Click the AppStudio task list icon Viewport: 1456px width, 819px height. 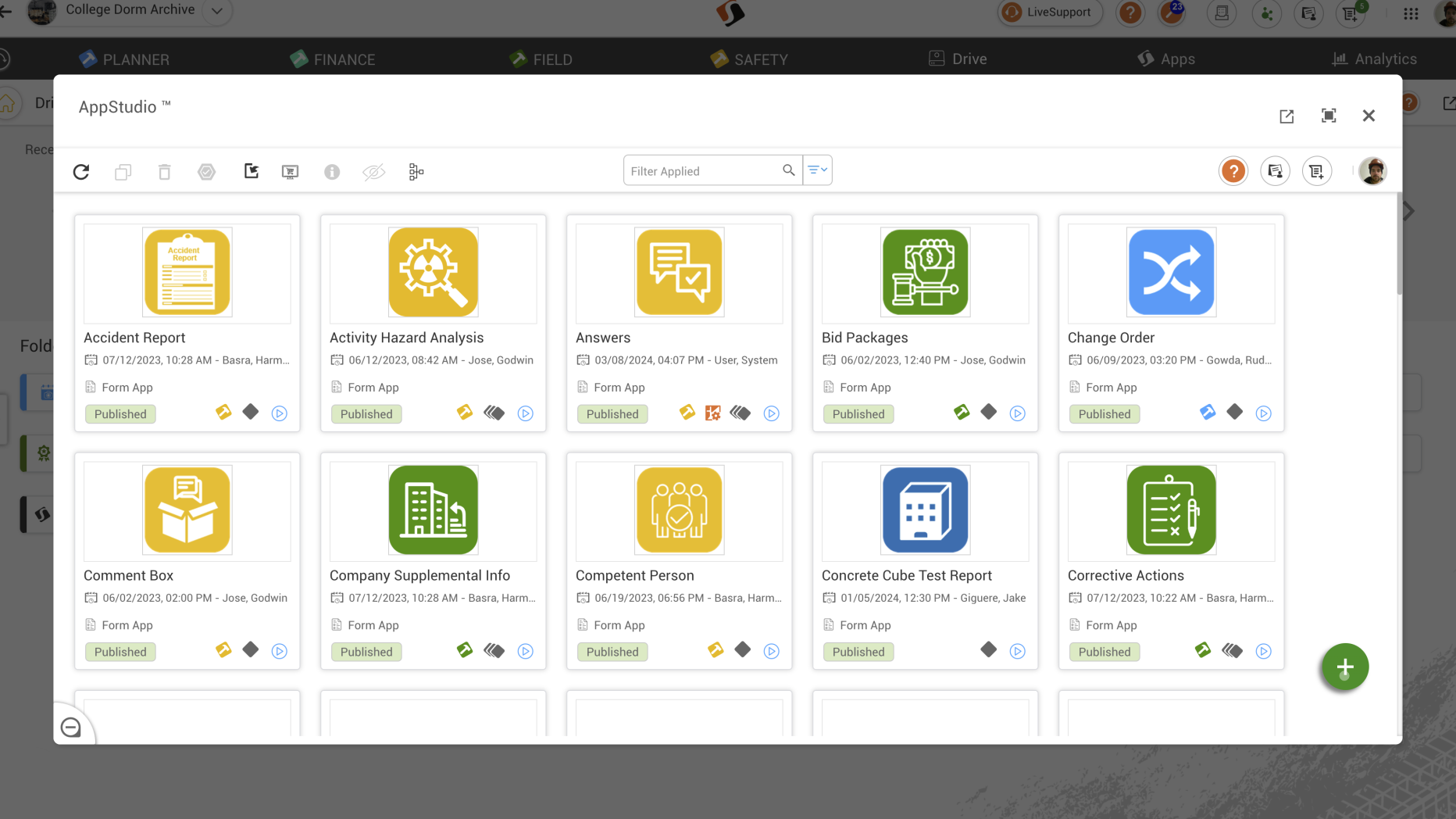(1316, 171)
